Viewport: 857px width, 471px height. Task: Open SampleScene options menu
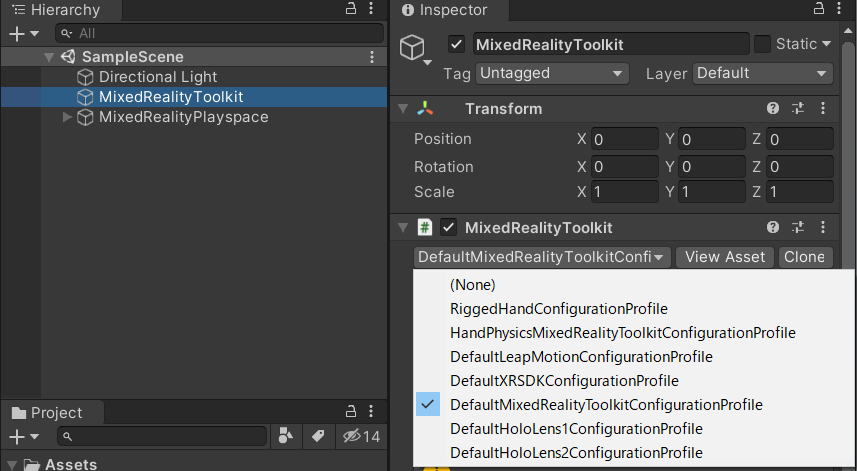372,57
